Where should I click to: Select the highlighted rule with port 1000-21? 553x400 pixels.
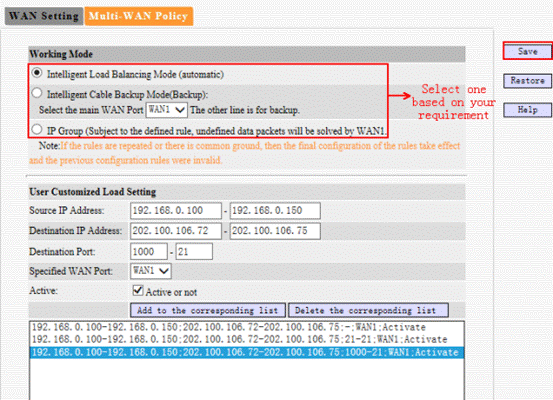[247, 352]
